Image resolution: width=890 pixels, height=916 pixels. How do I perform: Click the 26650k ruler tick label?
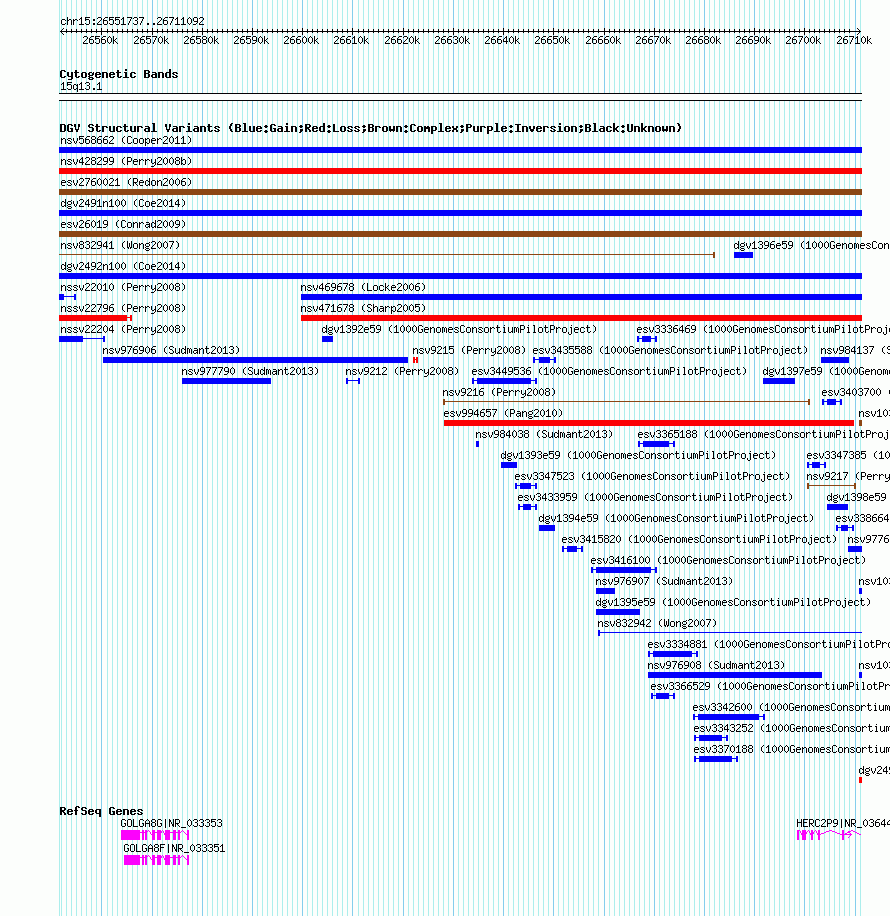[552, 41]
